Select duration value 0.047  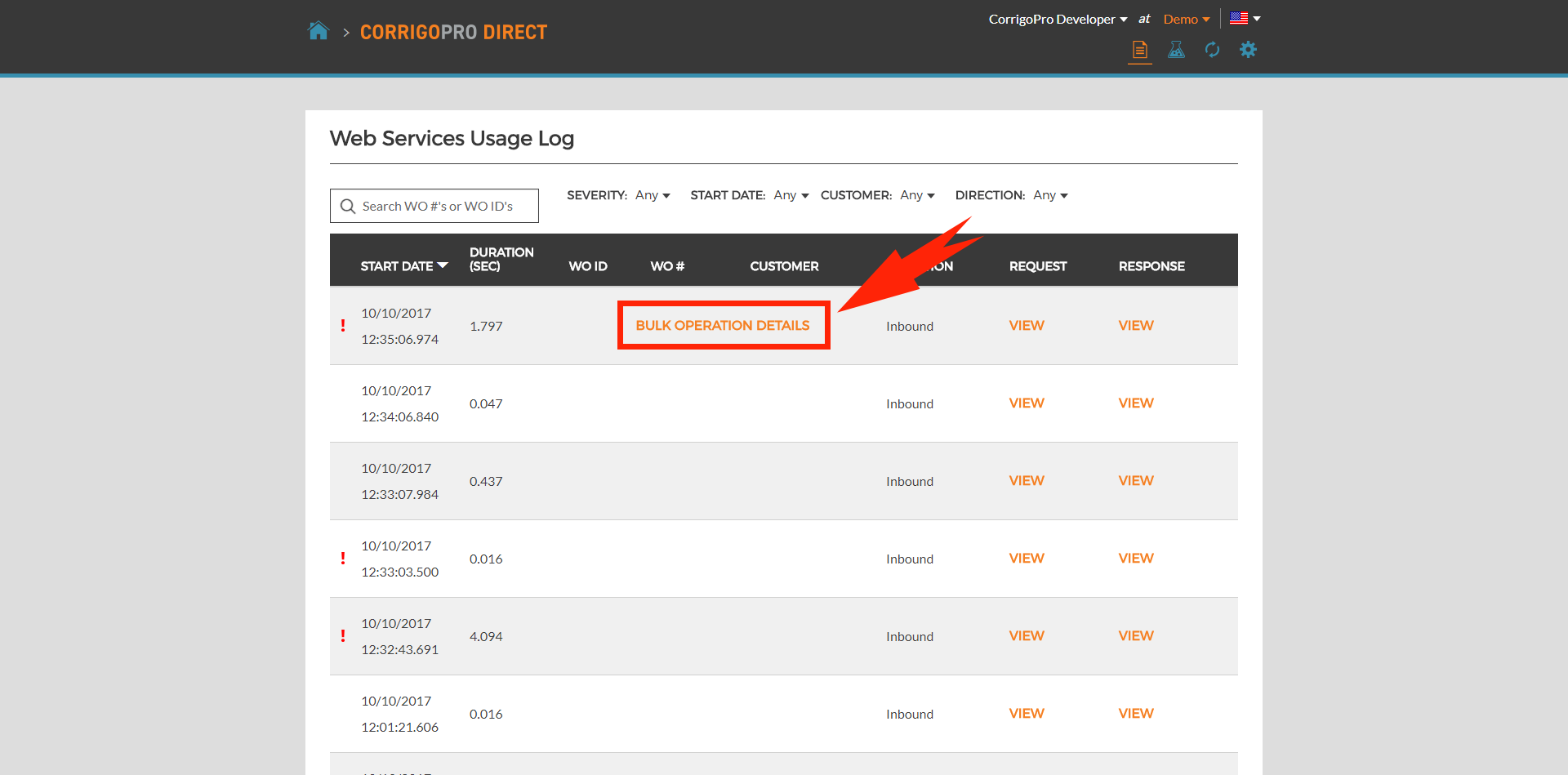[486, 403]
